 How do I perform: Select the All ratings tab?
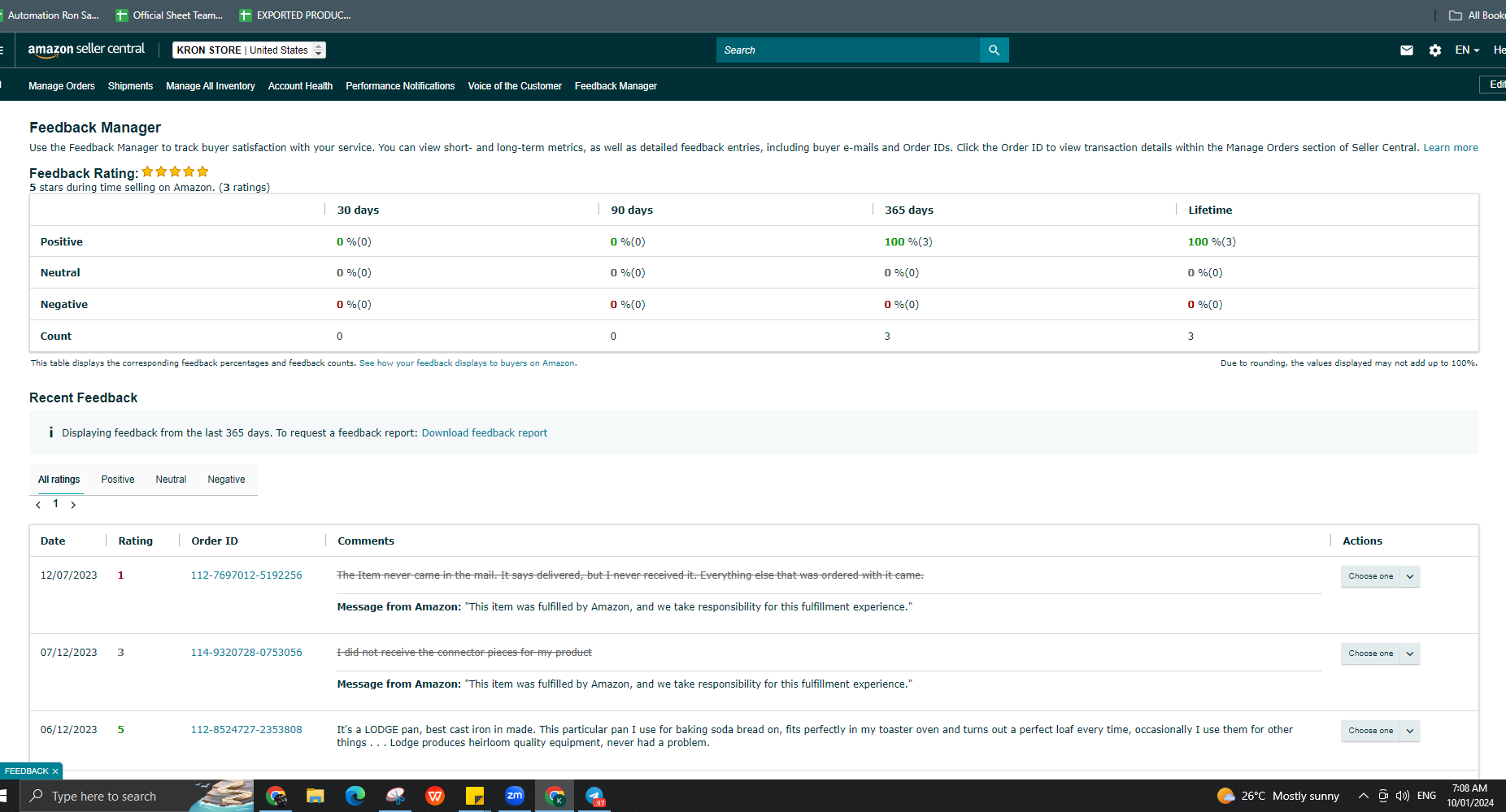[x=59, y=480]
